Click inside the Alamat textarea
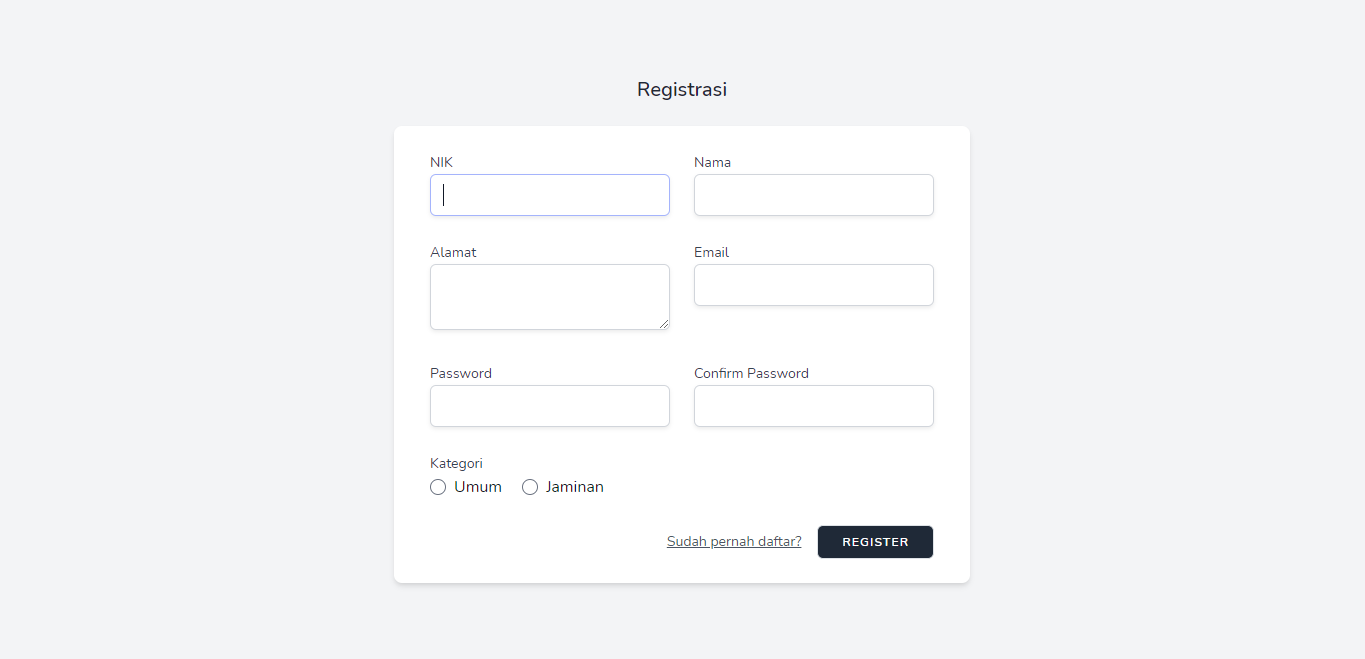1365x659 pixels. [549, 296]
